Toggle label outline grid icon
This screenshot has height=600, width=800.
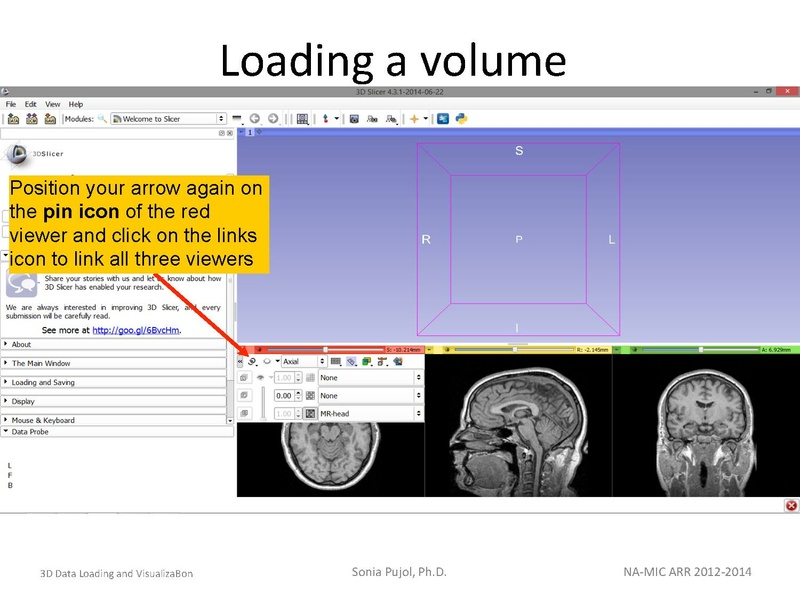coord(310,378)
